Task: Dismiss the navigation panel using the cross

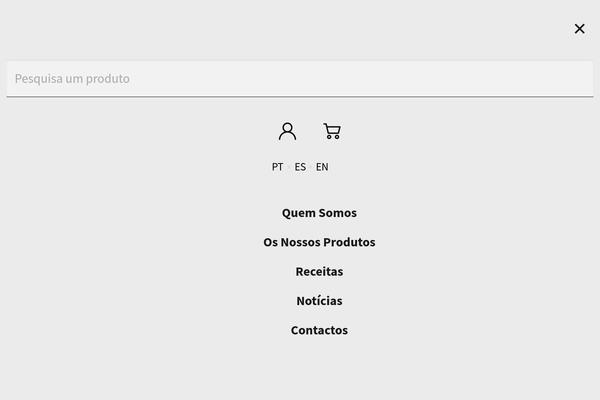Action: click(x=579, y=29)
